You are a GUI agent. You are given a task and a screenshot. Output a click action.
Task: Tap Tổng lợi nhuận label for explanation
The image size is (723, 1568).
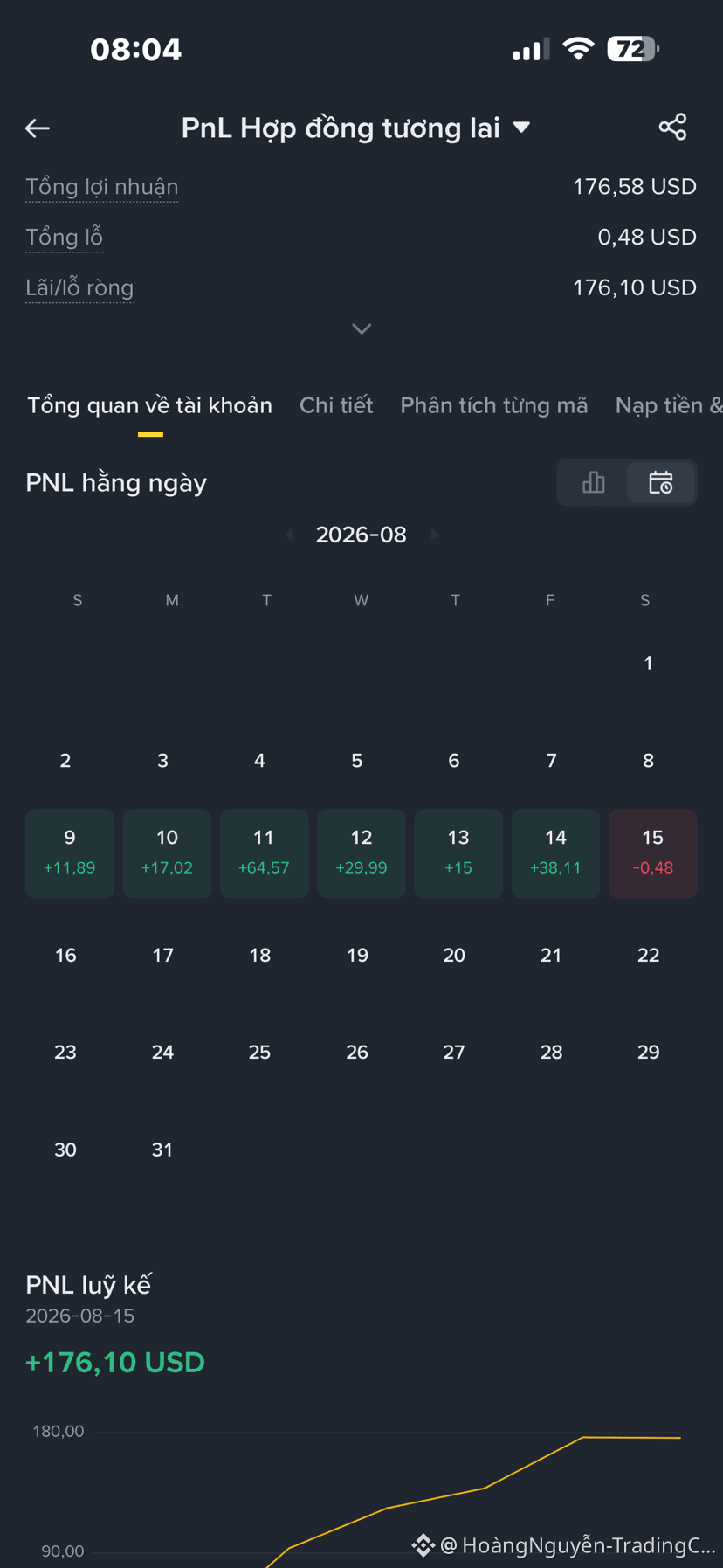coord(102,187)
